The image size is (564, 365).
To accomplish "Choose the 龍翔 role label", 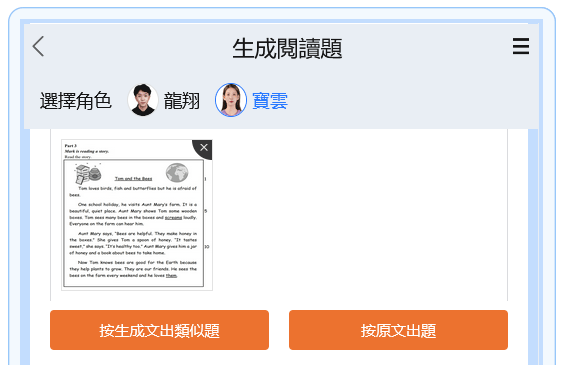I will click(x=182, y=101).
